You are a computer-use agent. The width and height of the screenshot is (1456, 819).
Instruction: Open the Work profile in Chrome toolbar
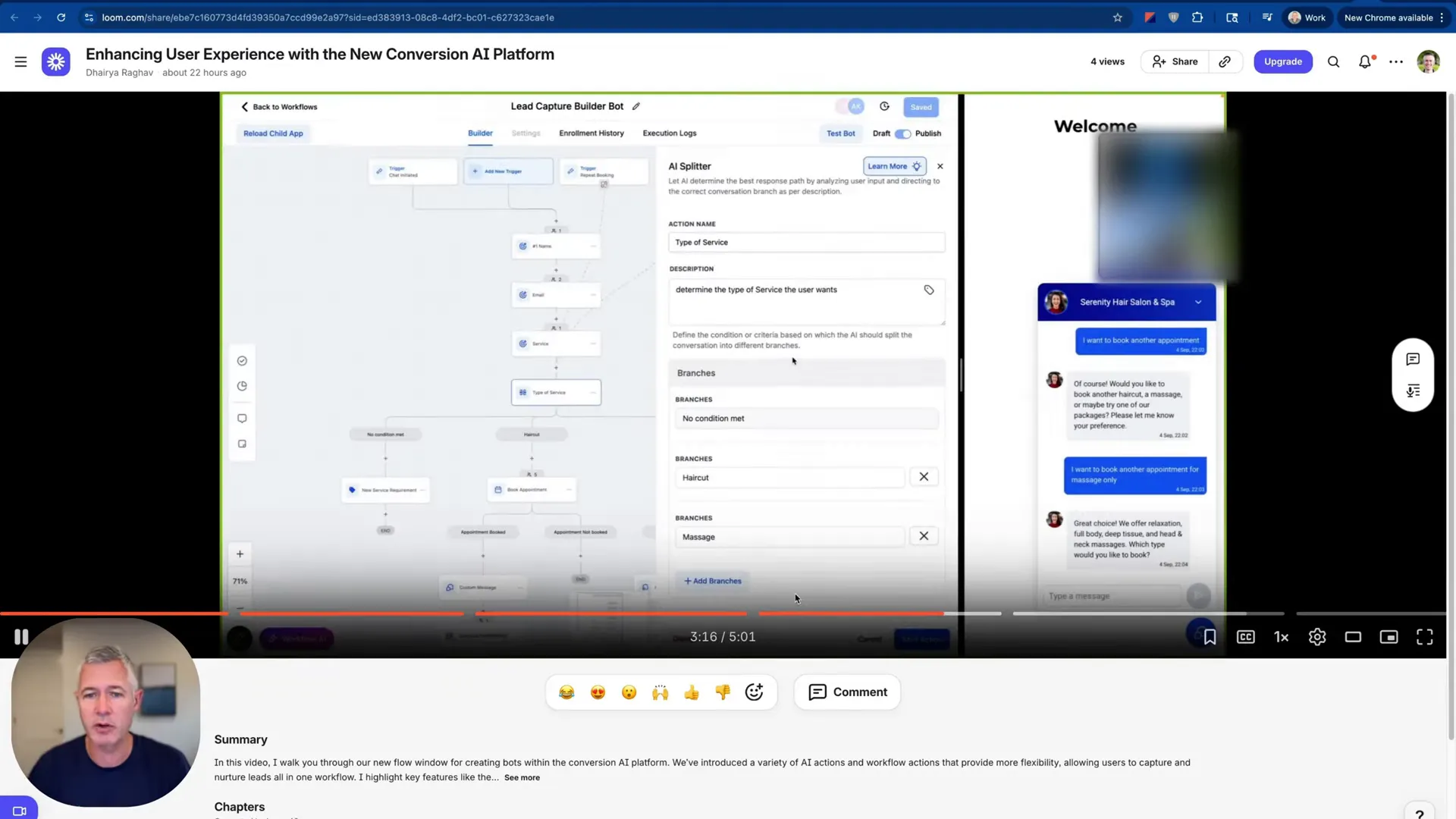[1307, 17]
